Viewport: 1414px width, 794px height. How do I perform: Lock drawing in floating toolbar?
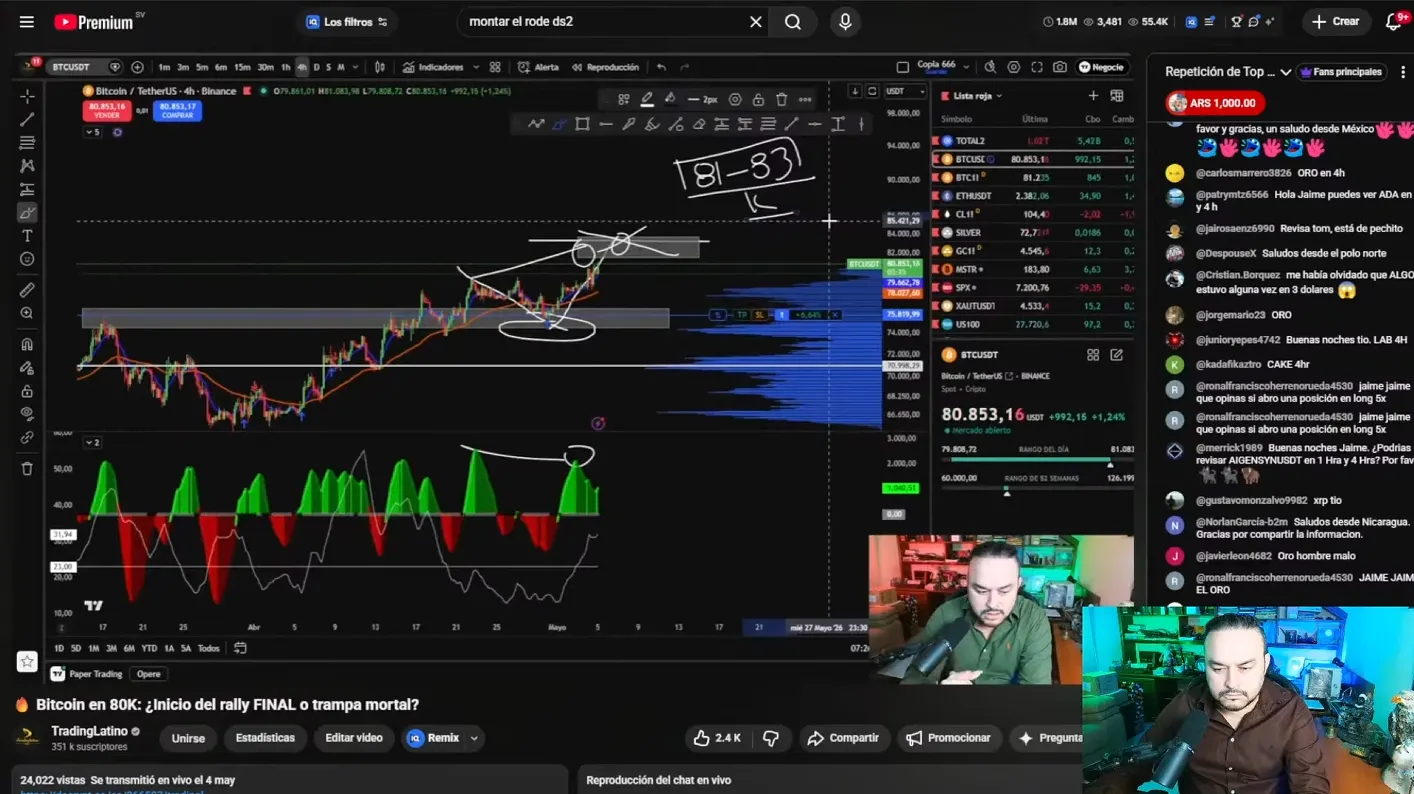pyautogui.click(x=758, y=99)
